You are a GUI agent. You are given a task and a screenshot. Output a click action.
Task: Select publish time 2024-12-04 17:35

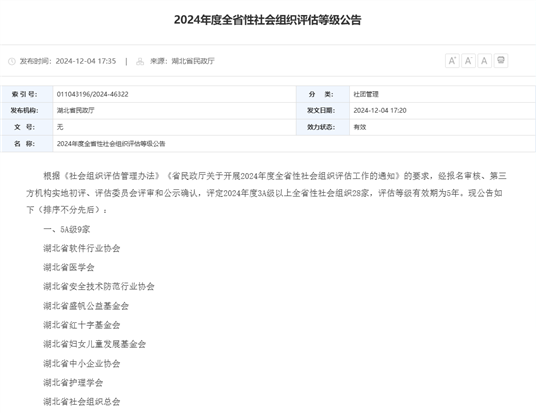(x=86, y=61)
